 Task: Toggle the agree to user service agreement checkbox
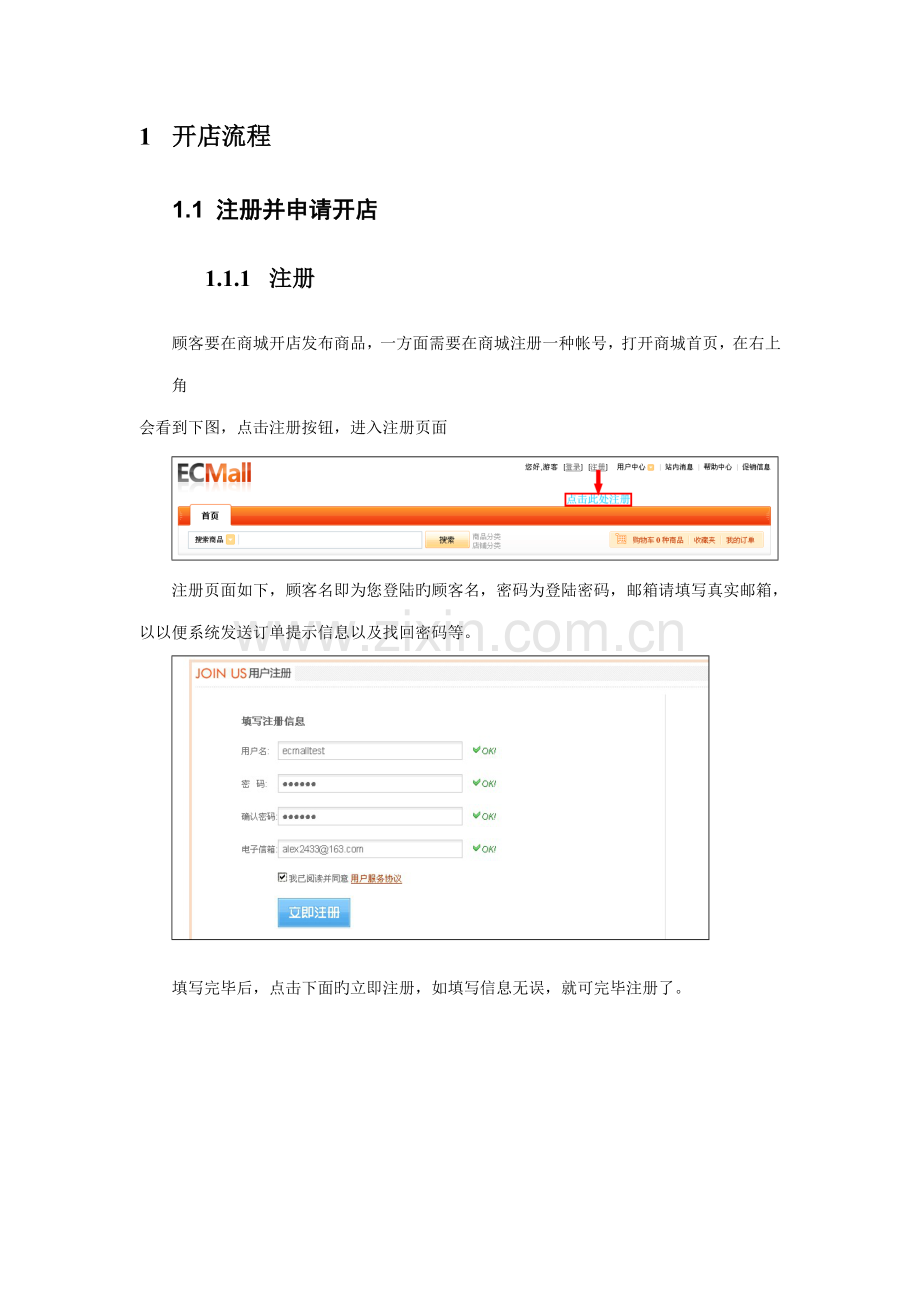[282, 878]
